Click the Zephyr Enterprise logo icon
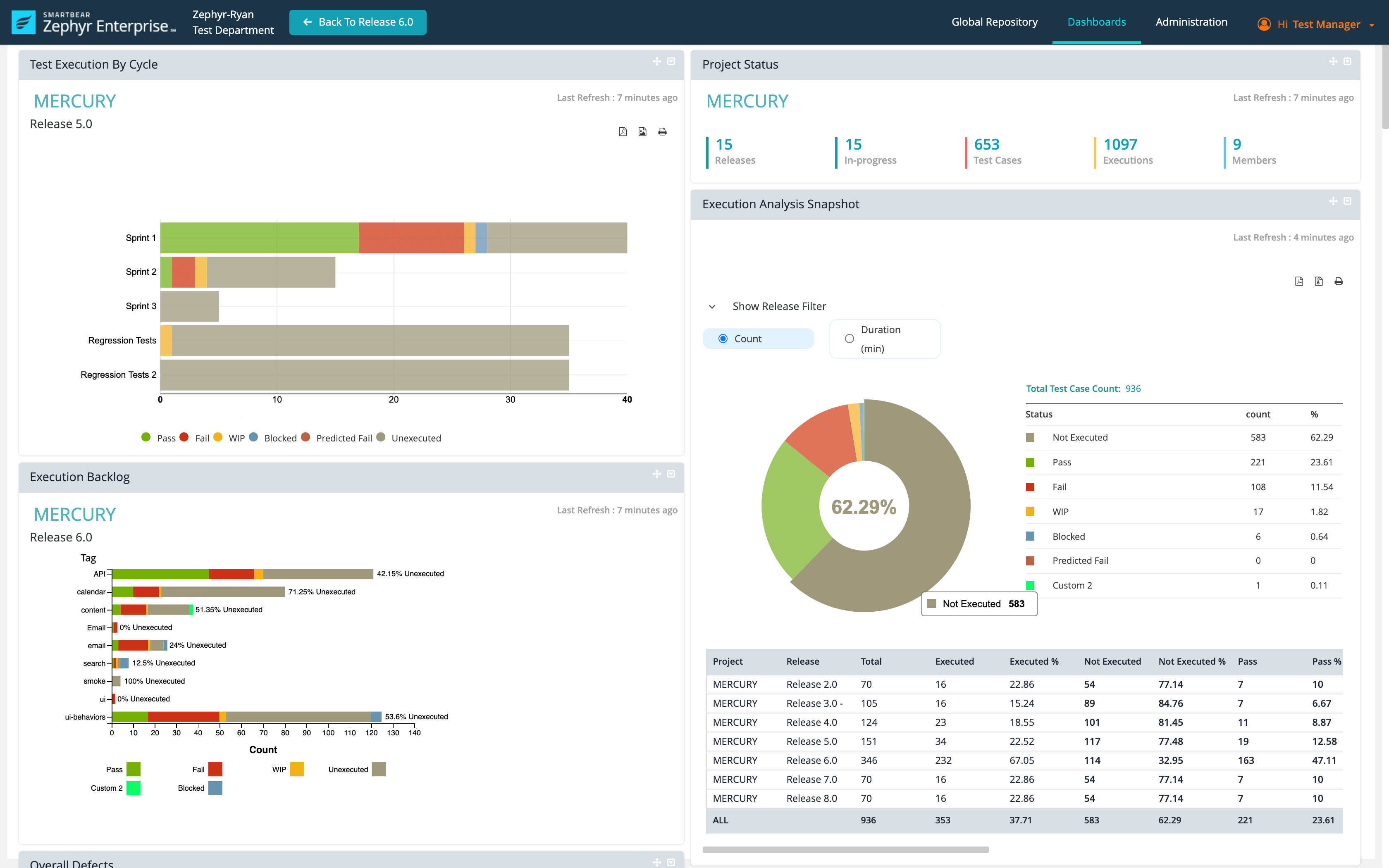The width and height of the screenshot is (1389, 868). (24, 22)
